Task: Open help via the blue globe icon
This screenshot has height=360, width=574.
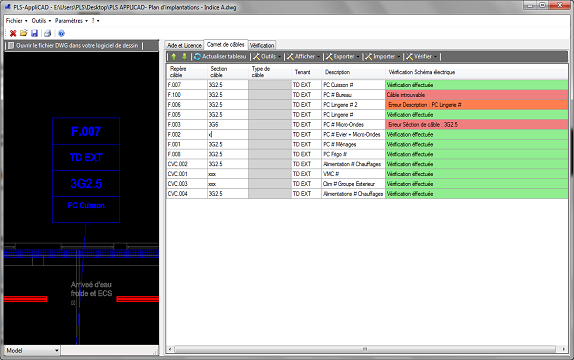Action: pyautogui.click(x=62, y=33)
